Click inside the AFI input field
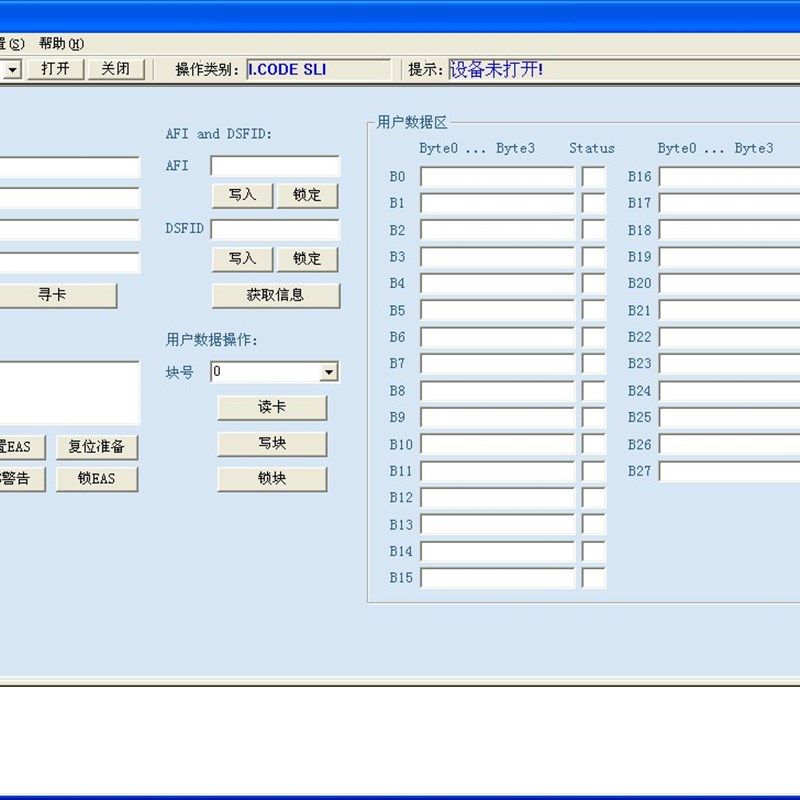The height and width of the screenshot is (800, 800). (273, 166)
